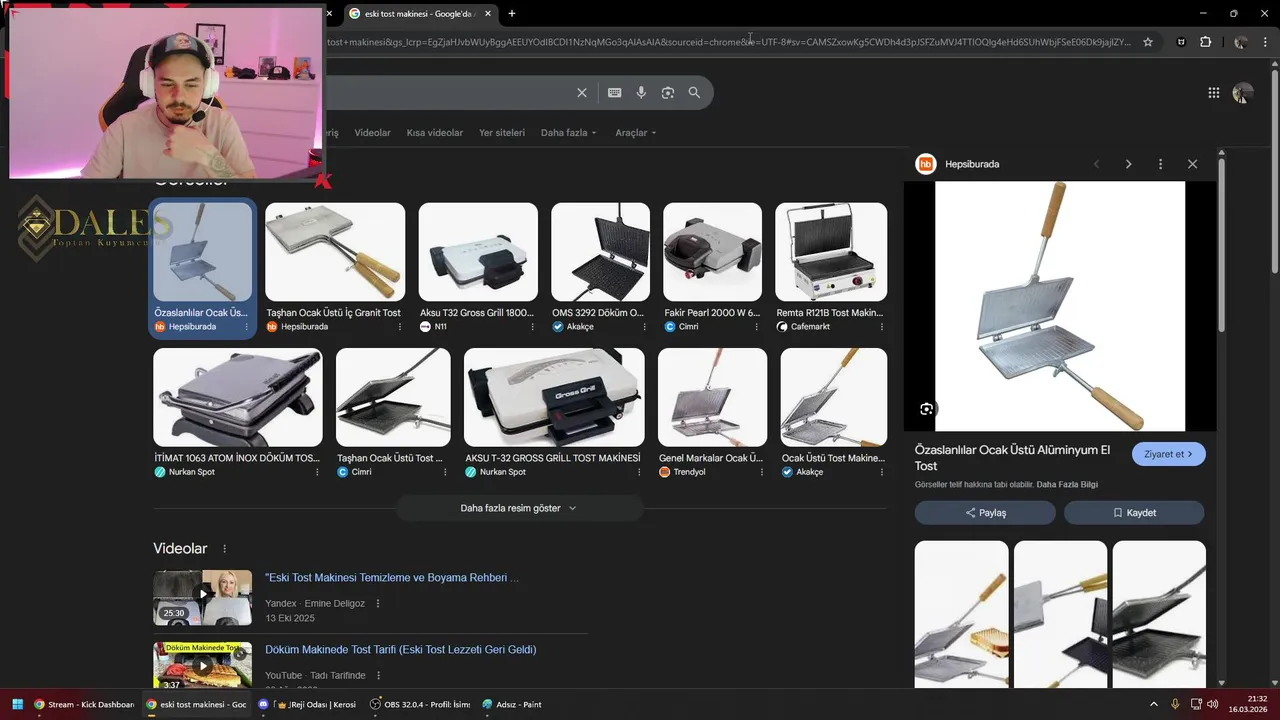The image size is (1280, 720).
Task: Click Lens search icon on preview image
Action: click(927, 409)
